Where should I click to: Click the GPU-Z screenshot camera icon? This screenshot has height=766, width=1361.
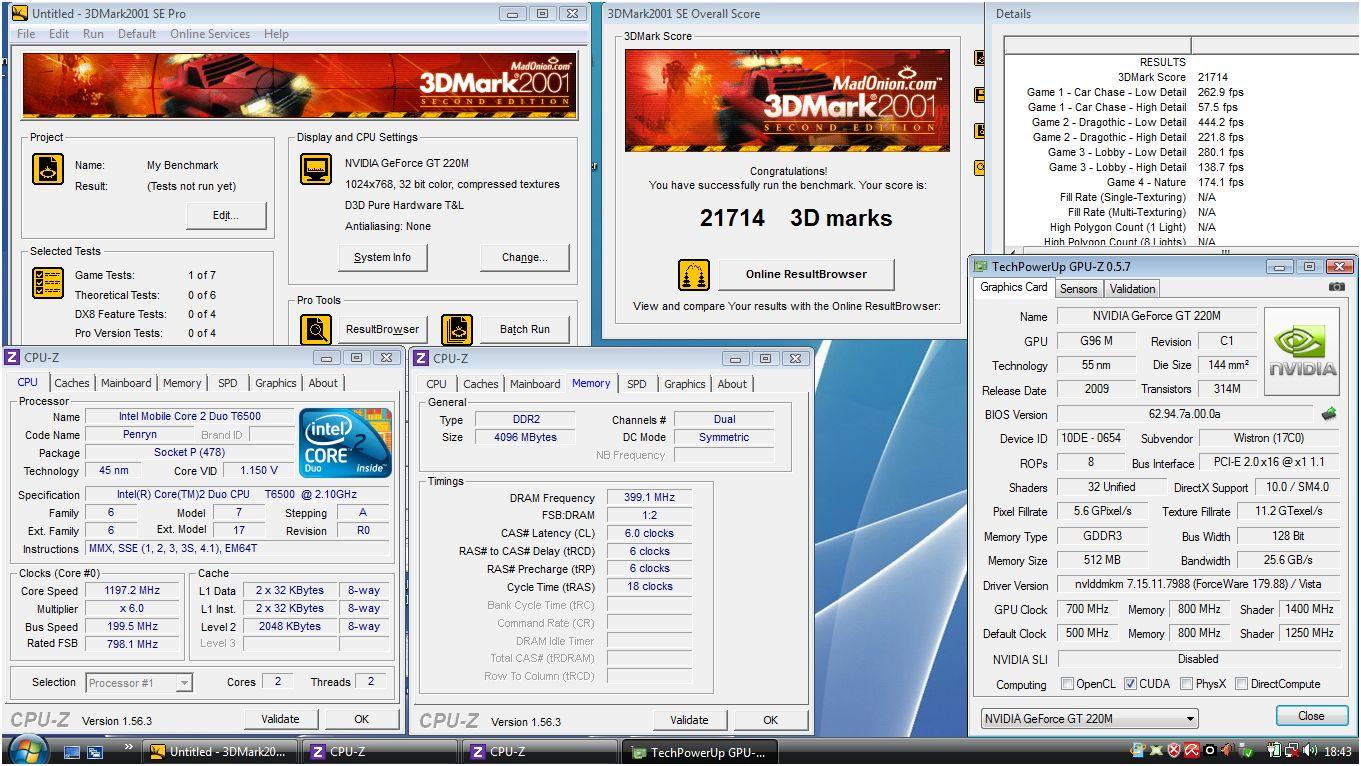[x=1337, y=287]
